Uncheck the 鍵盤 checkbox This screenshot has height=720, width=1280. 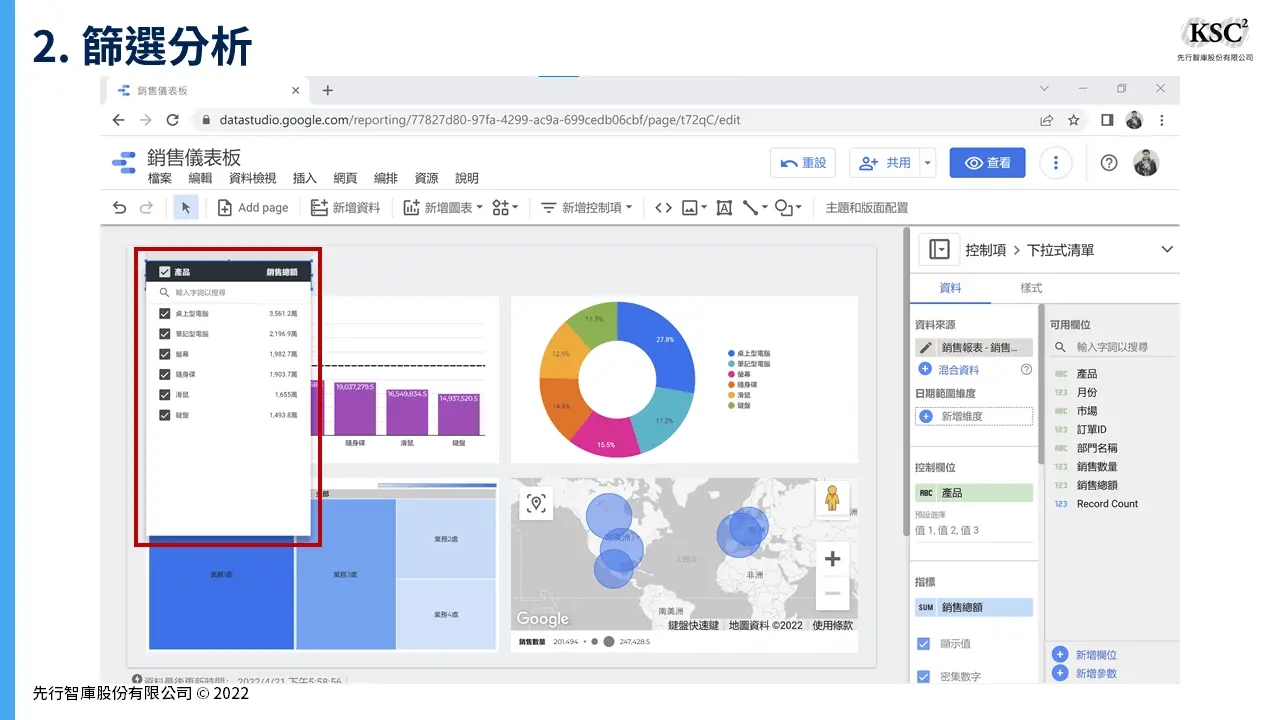[165, 414]
